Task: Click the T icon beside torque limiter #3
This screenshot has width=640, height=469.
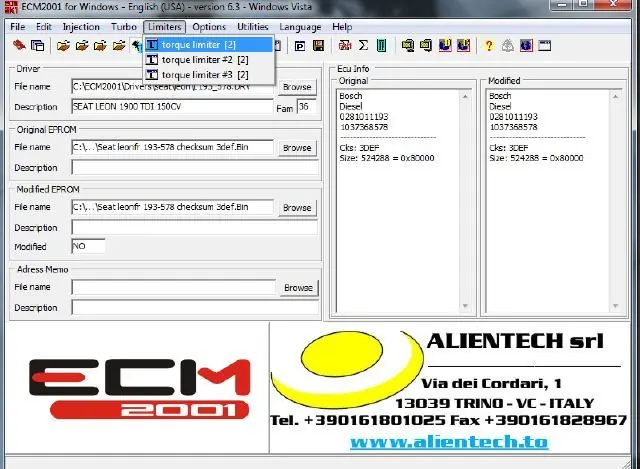Action: (x=151, y=75)
